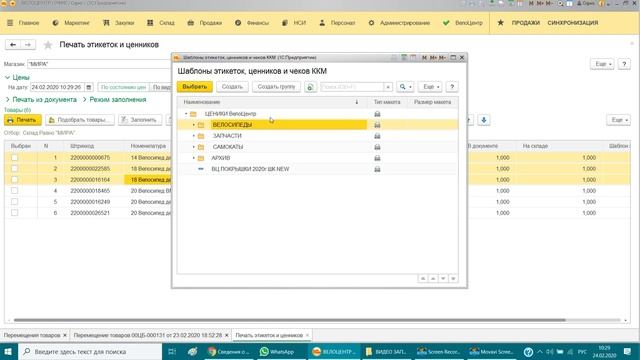Click the blue down arrow button in goods toolbar
This screenshot has height=360, width=640.
click(484, 120)
